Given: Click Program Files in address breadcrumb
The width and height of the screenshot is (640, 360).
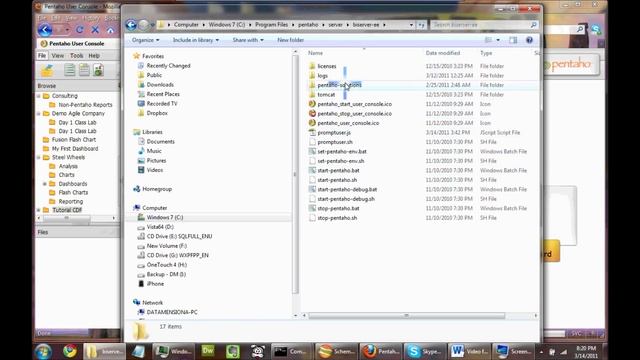Looking at the screenshot, I should 271,25.
